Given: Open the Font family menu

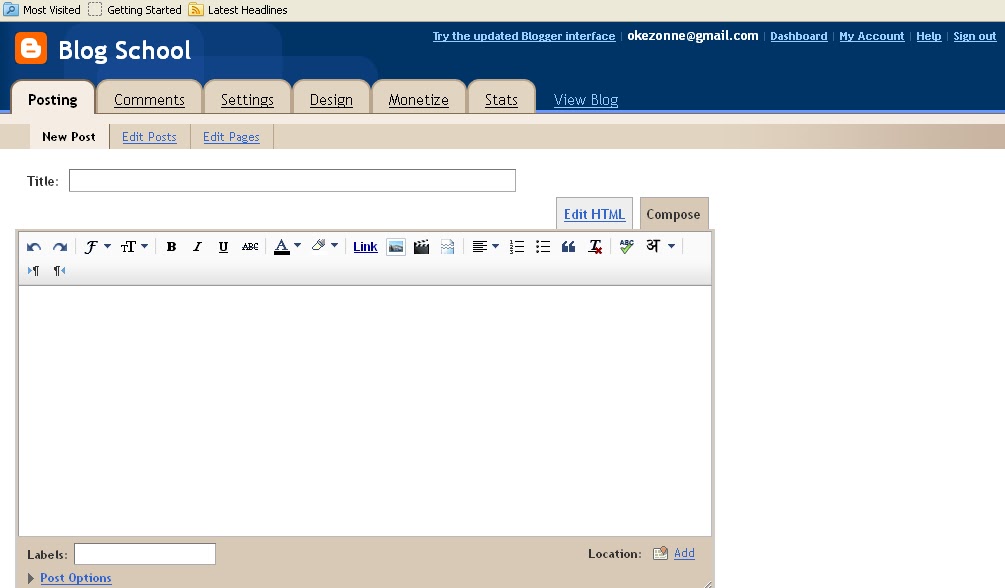Looking at the screenshot, I should point(97,246).
